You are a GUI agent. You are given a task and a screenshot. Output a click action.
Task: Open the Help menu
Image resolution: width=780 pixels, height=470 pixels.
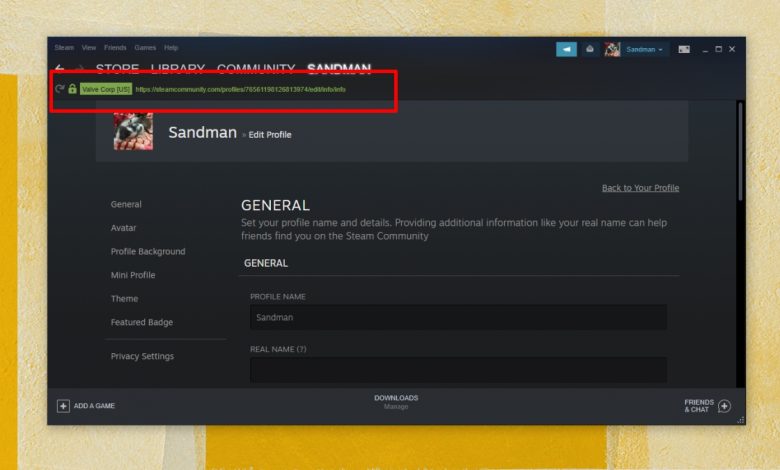coord(171,48)
